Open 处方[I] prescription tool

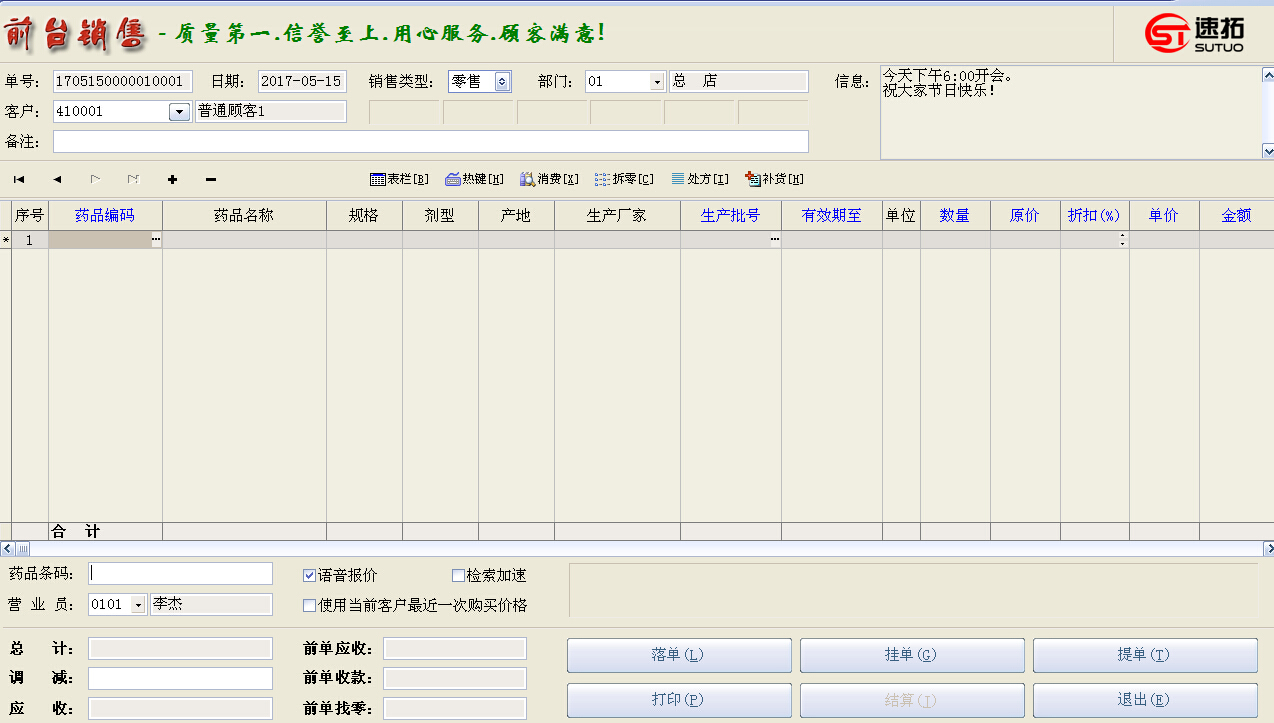tap(699, 179)
